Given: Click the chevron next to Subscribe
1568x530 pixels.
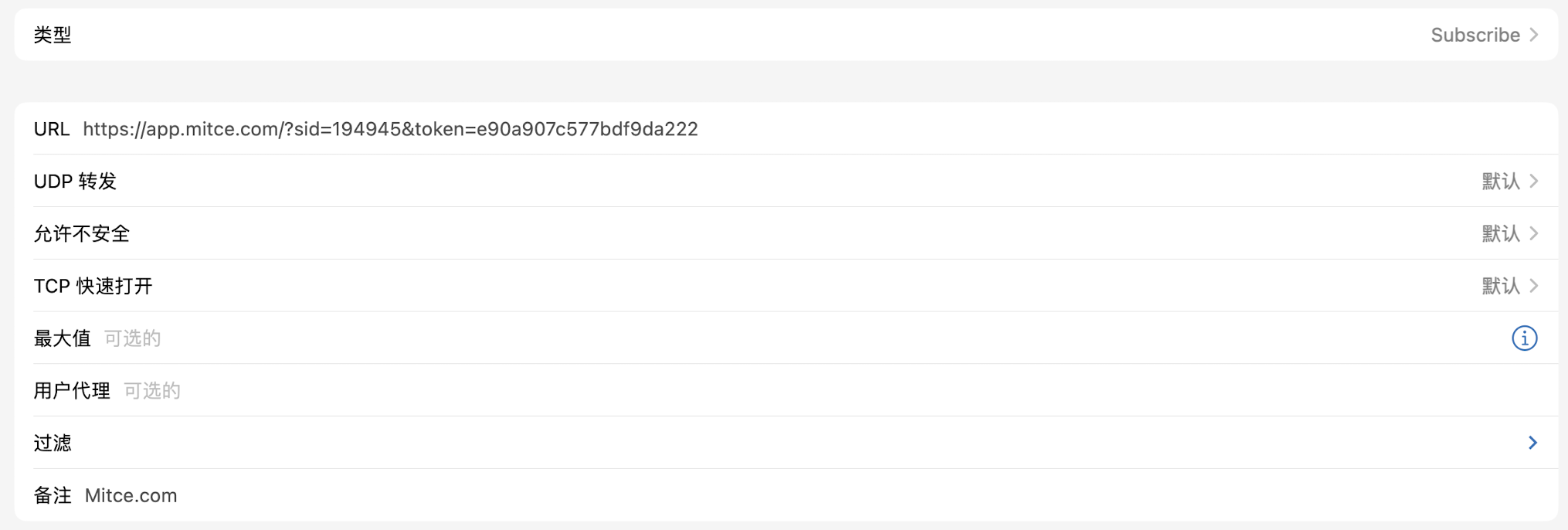Looking at the screenshot, I should (1534, 35).
